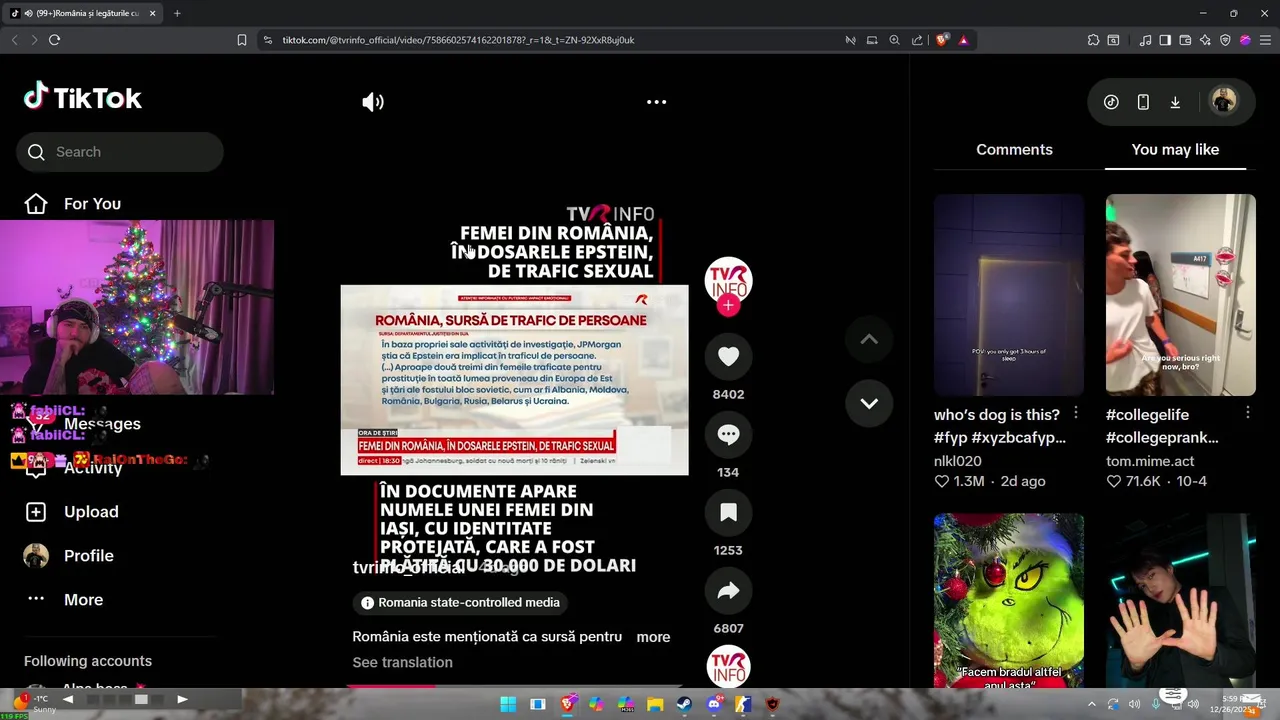1280x720 pixels.
Task: Open the taskbar weather widget
Action: 35,704
